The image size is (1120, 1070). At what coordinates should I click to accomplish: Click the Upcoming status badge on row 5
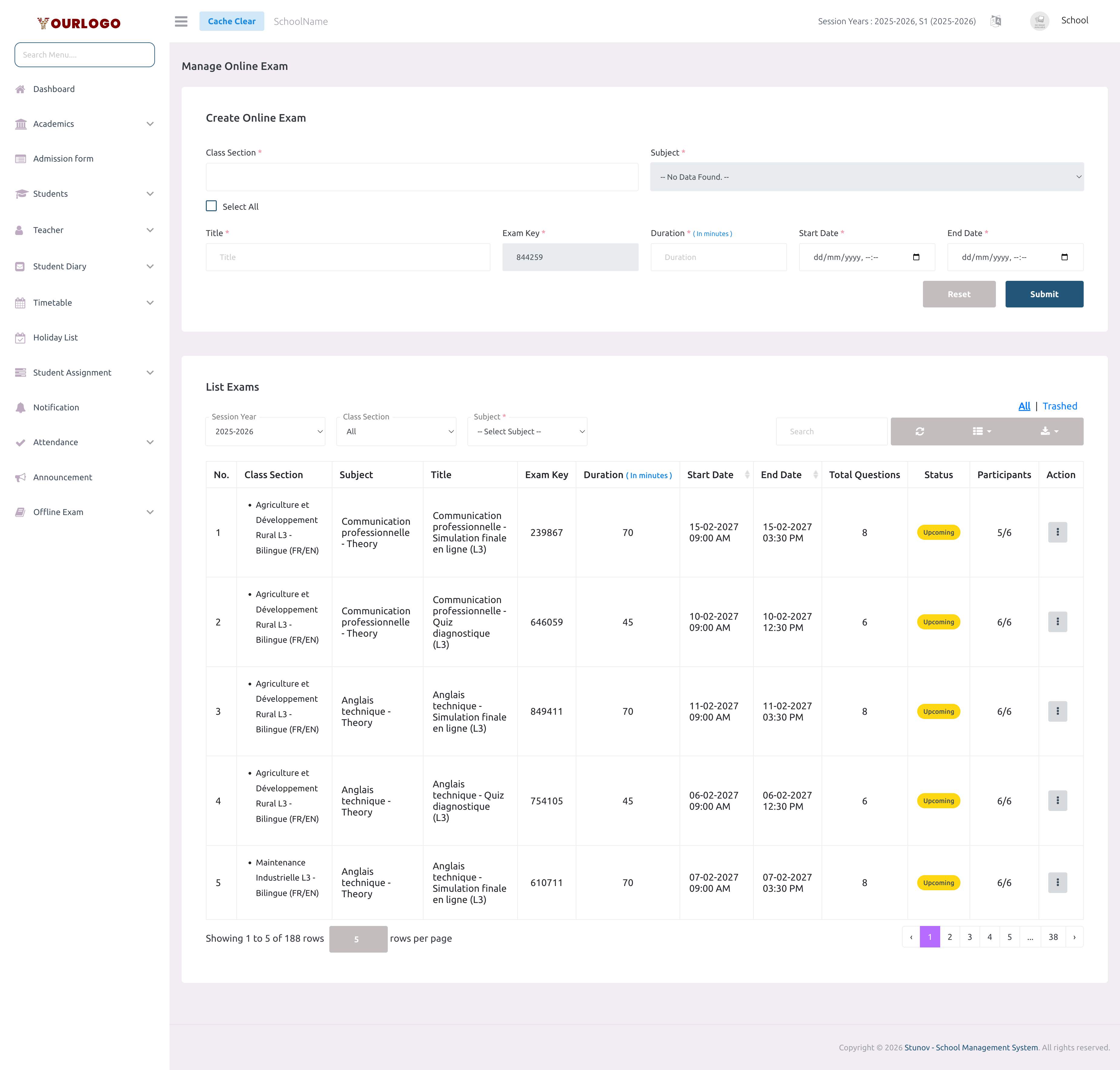tap(938, 882)
